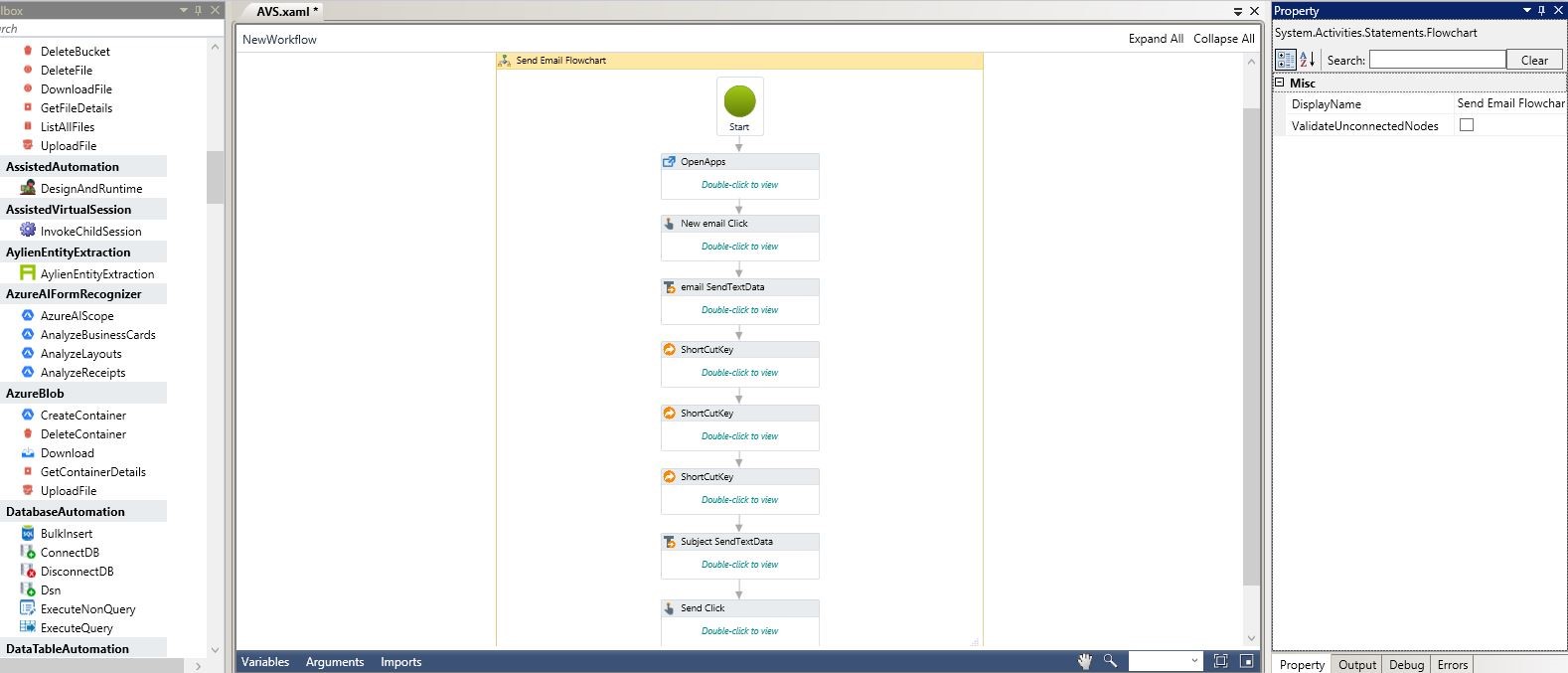Image resolution: width=1568 pixels, height=673 pixels.
Task: Collapse the Misc property category
Action: click(1280, 83)
